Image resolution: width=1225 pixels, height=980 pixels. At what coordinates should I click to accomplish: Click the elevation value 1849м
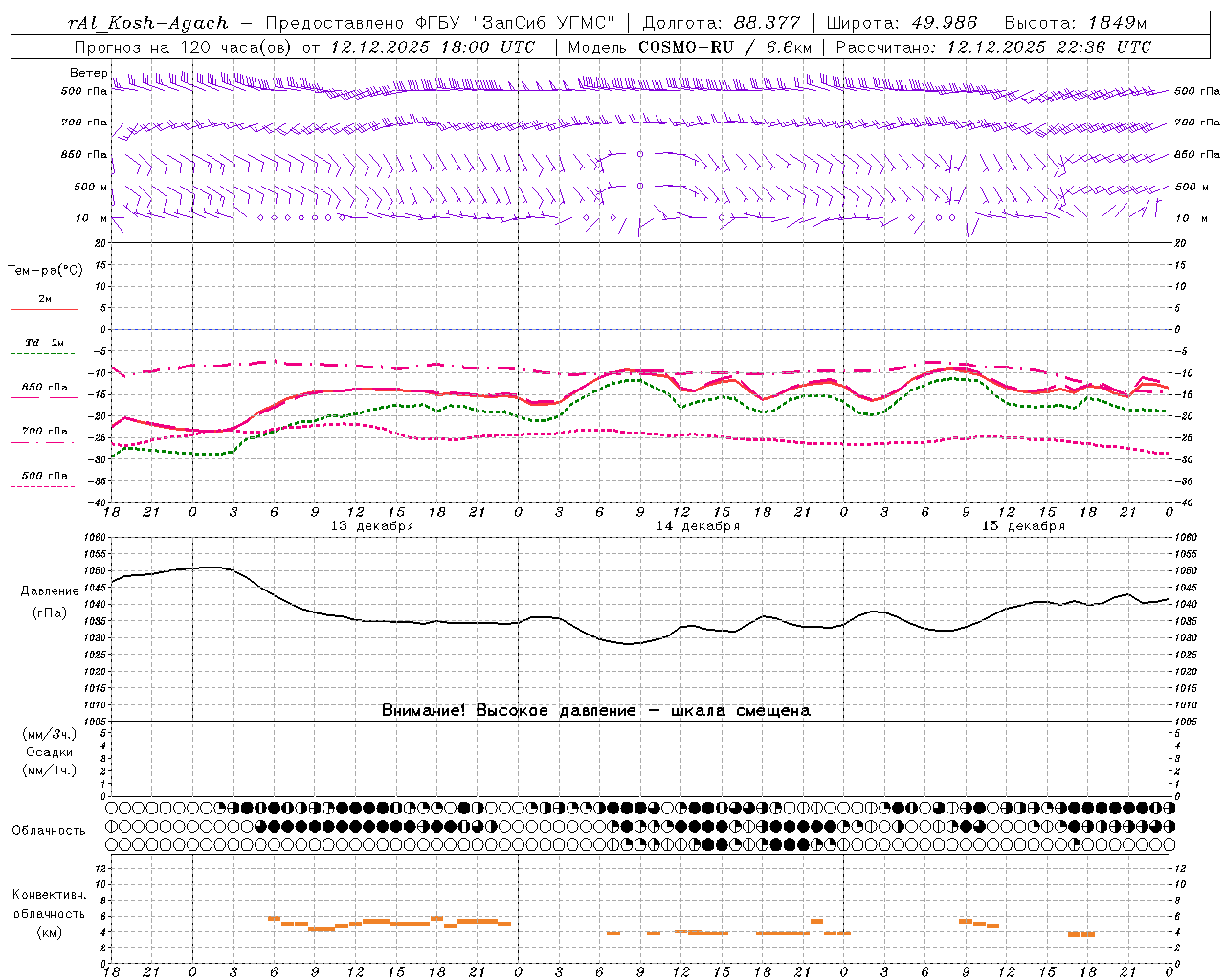click(1117, 23)
